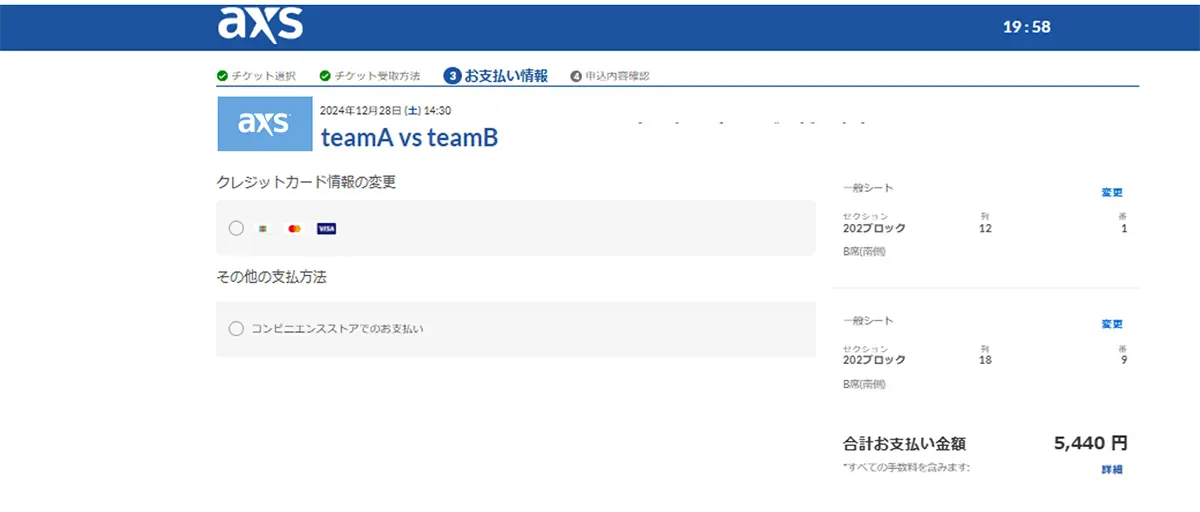Click the 19:58 countdown timer
1200x512 pixels.
(x=1027, y=27)
